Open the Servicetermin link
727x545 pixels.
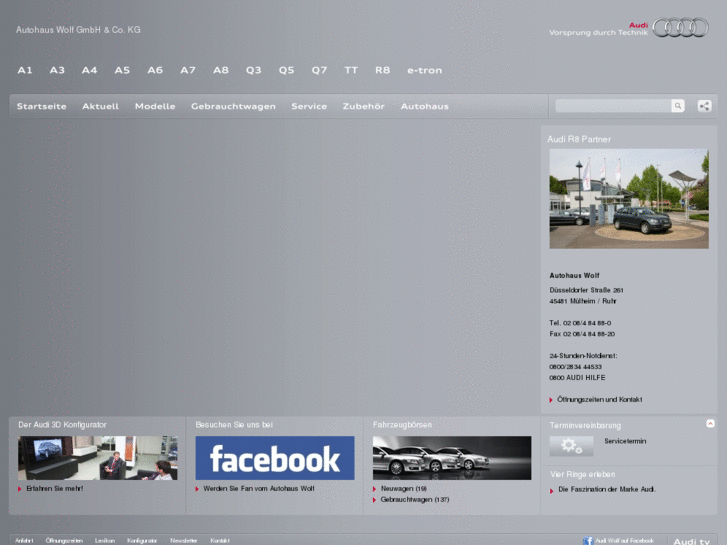625,441
